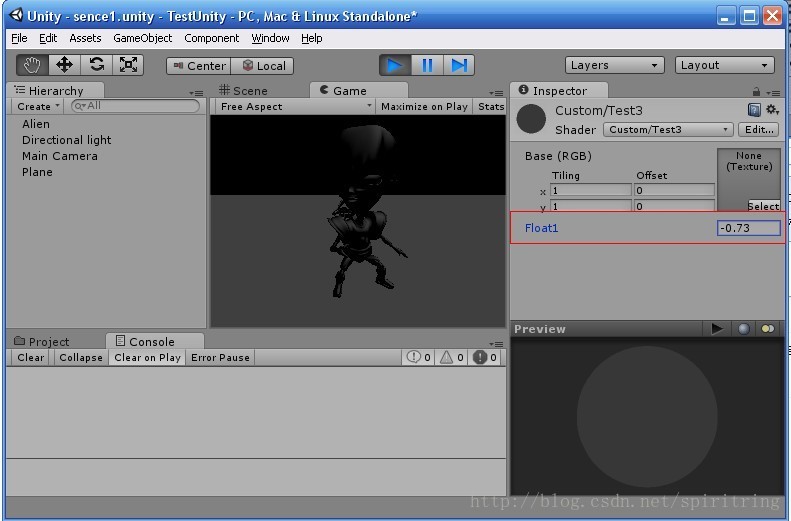This screenshot has width=791, height=521.
Task: Select the Hand tool
Action: [32, 65]
